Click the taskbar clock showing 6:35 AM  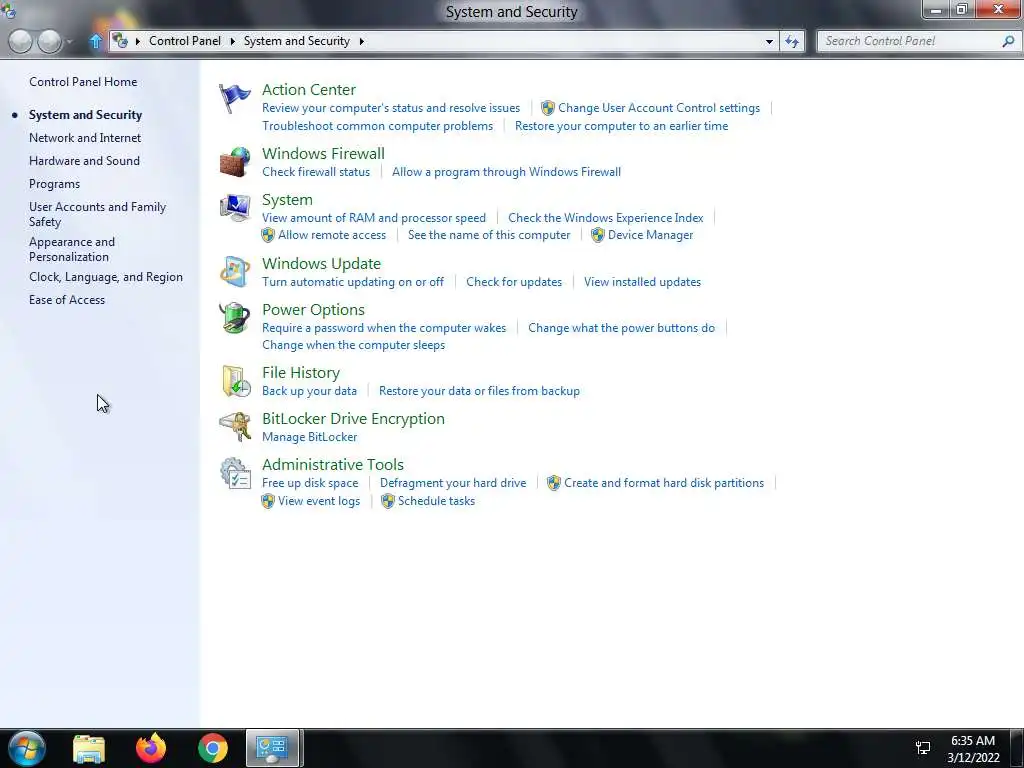pos(973,741)
